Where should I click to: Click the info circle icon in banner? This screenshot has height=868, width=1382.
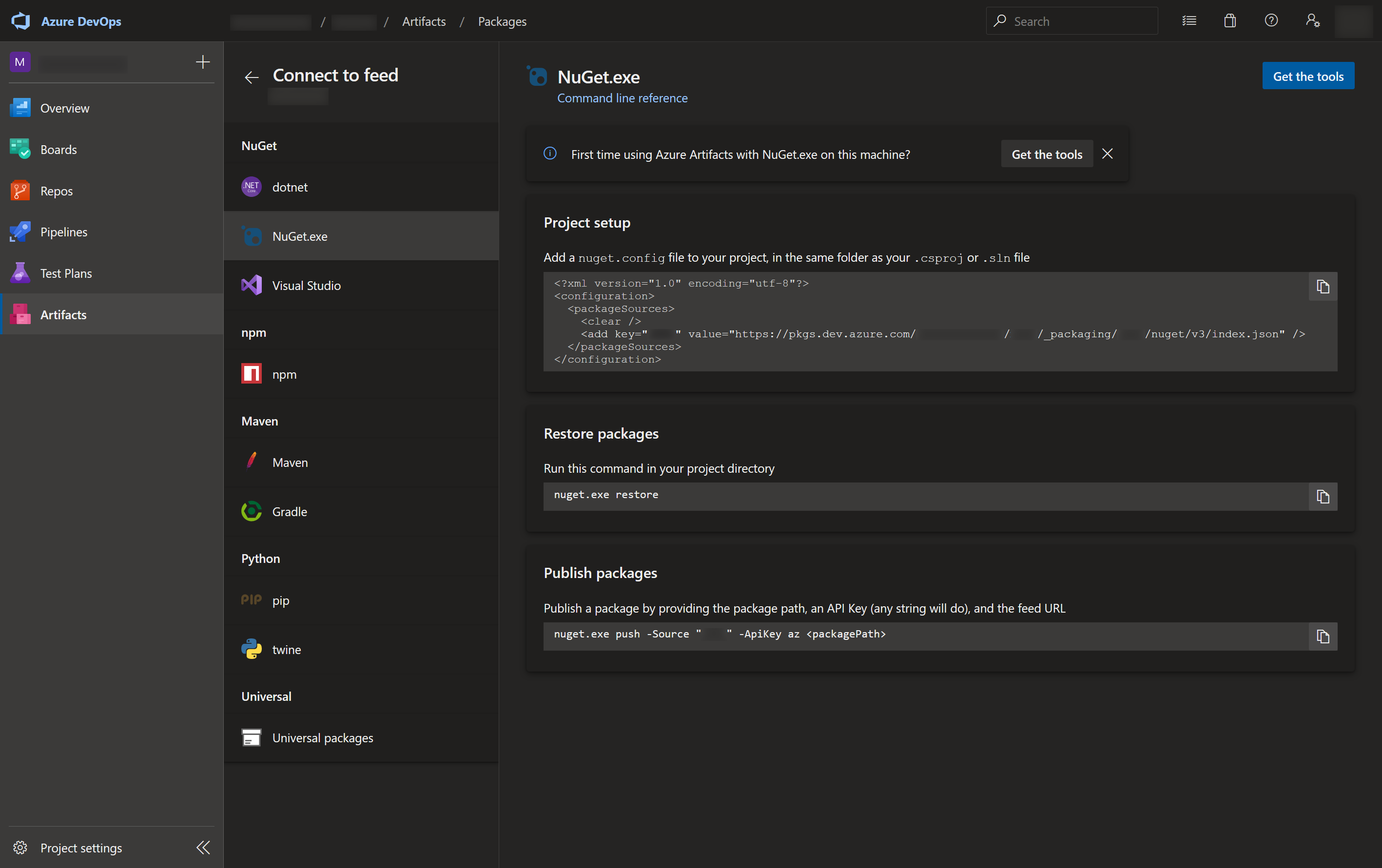pyautogui.click(x=550, y=154)
